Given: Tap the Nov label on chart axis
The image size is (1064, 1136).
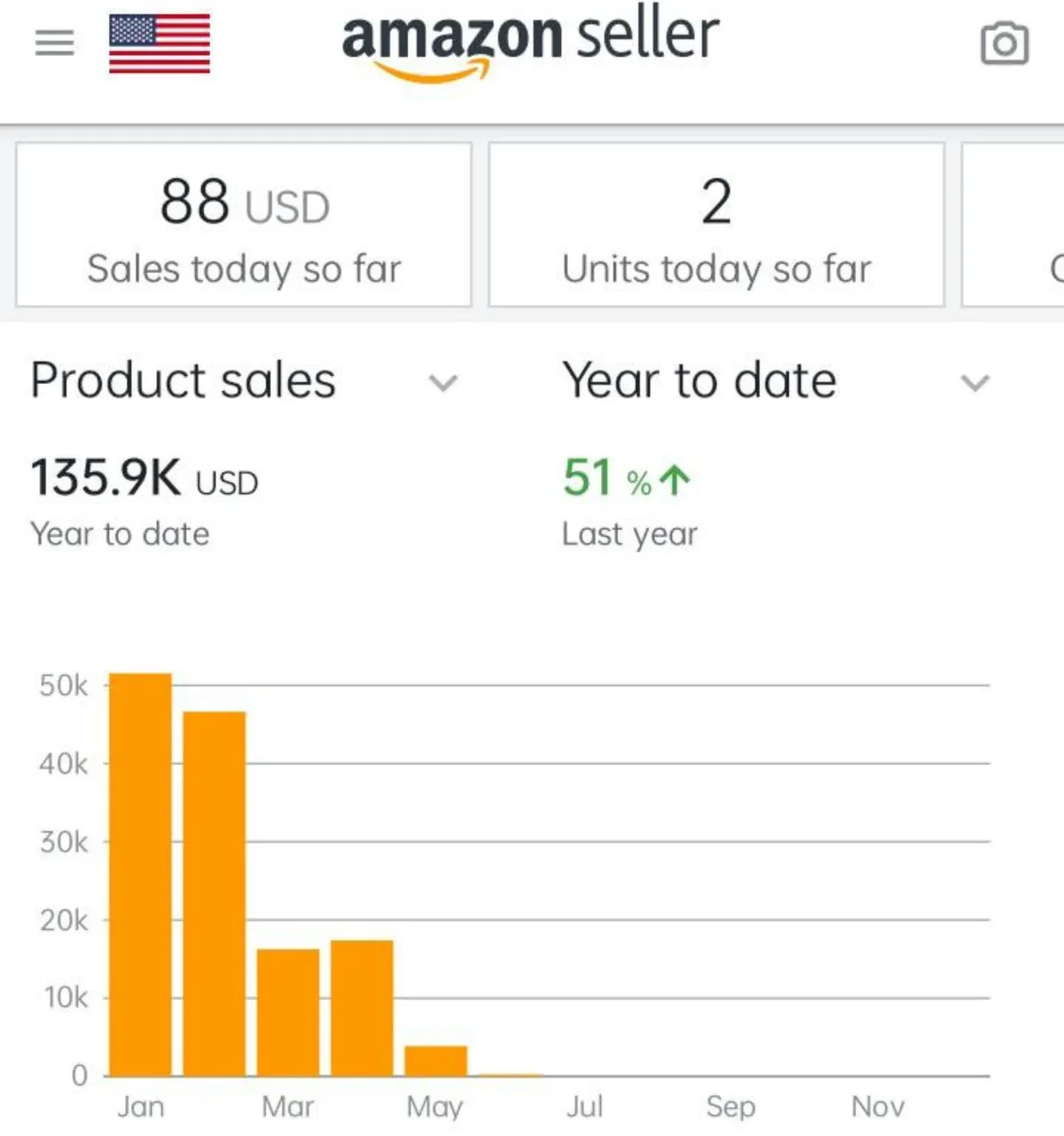Looking at the screenshot, I should coord(878,1107).
